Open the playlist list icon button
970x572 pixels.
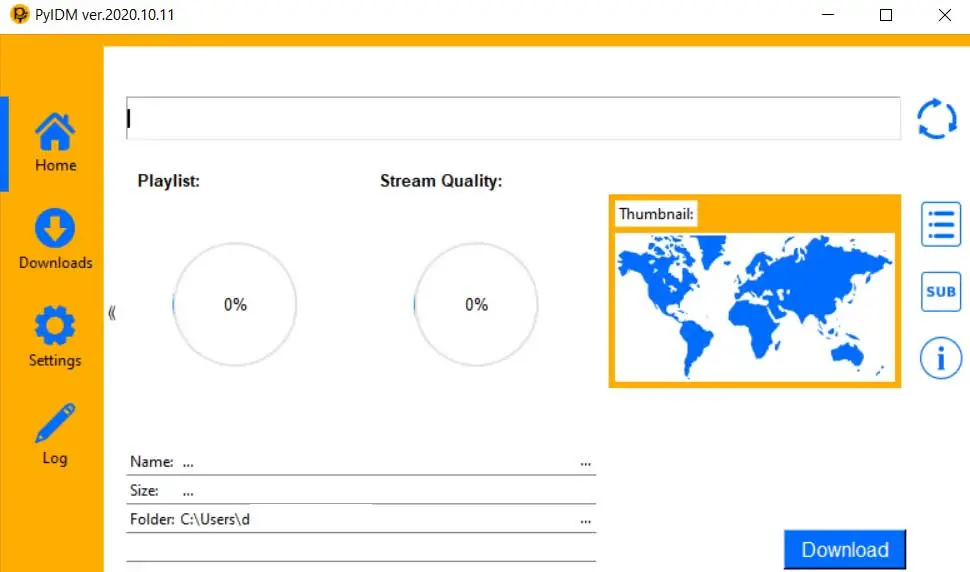pyautogui.click(x=941, y=224)
